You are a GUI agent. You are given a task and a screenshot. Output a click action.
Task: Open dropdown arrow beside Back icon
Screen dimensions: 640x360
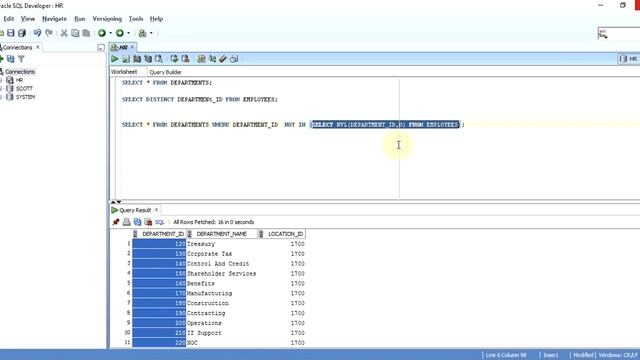pyautogui.click(x=111, y=33)
